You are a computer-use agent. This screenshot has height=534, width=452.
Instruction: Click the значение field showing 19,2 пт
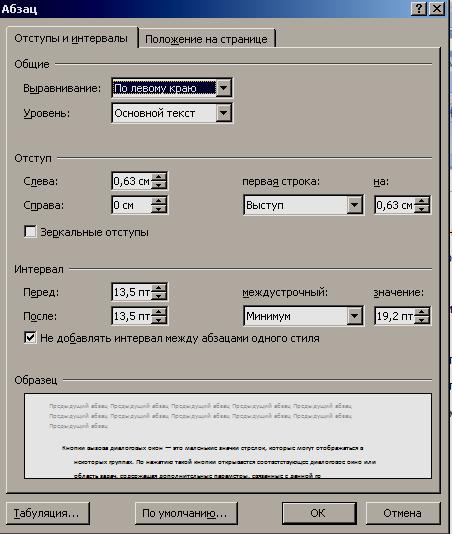pyautogui.click(x=395, y=316)
